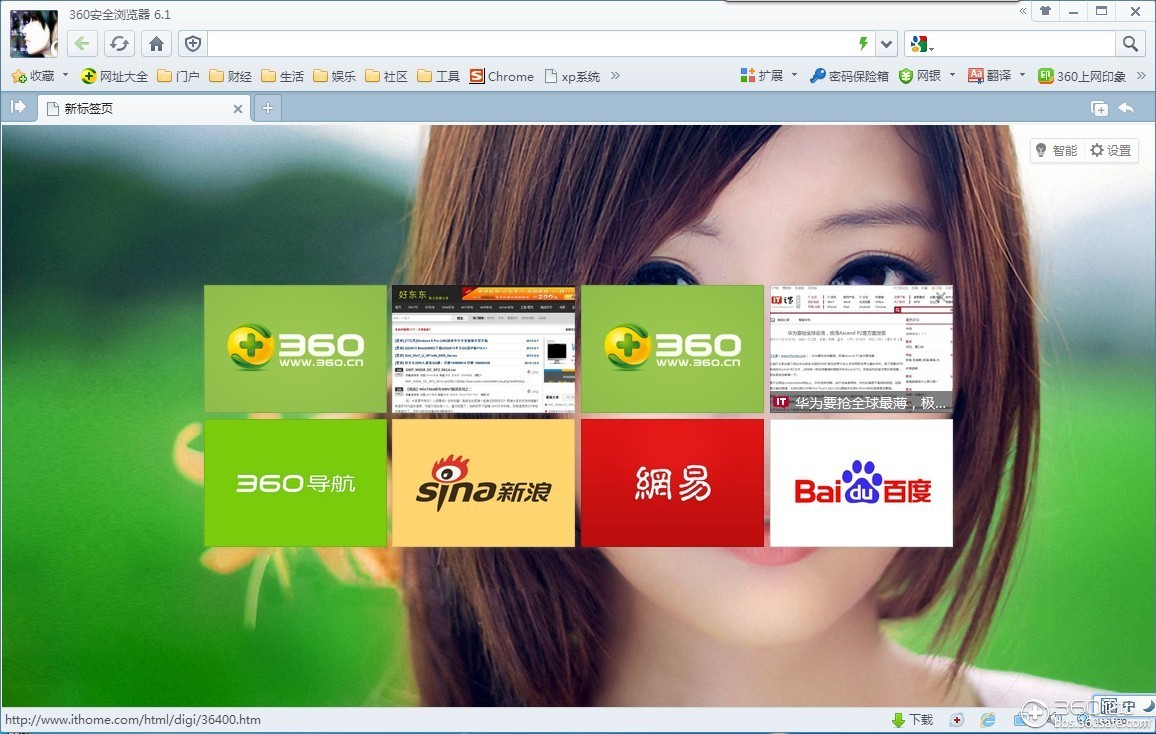The width and height of the screenshot is (1156, 734).
Task: Click the restore closed tab arrow icon
Action: tap(1126, 108)
